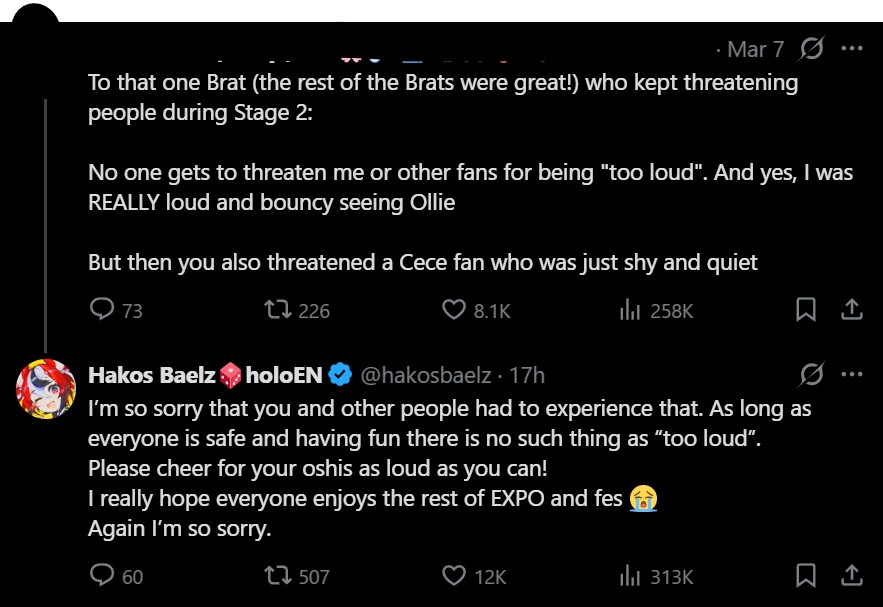Reply to Hakos Baelz's tweet
The image size is (883, 607).
pyautogui.click(x=102, y=575)
